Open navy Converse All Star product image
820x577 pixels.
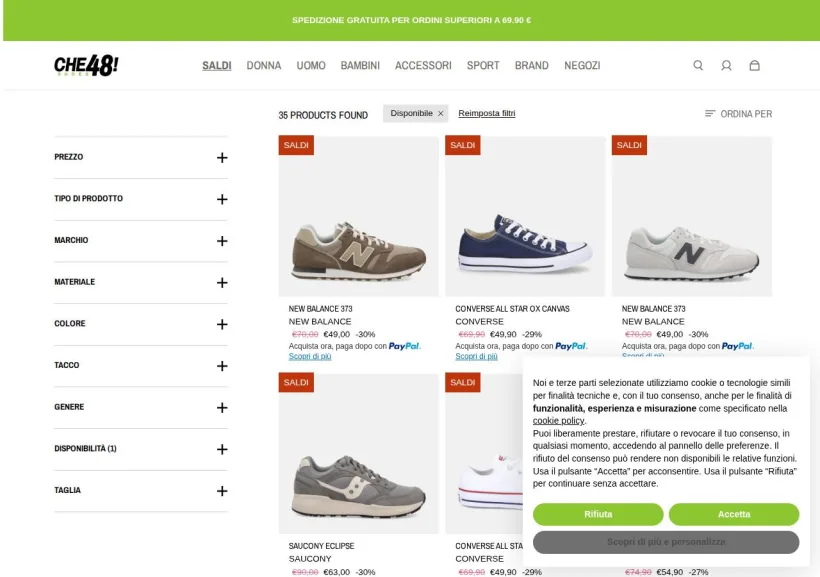tap(525, 217)
